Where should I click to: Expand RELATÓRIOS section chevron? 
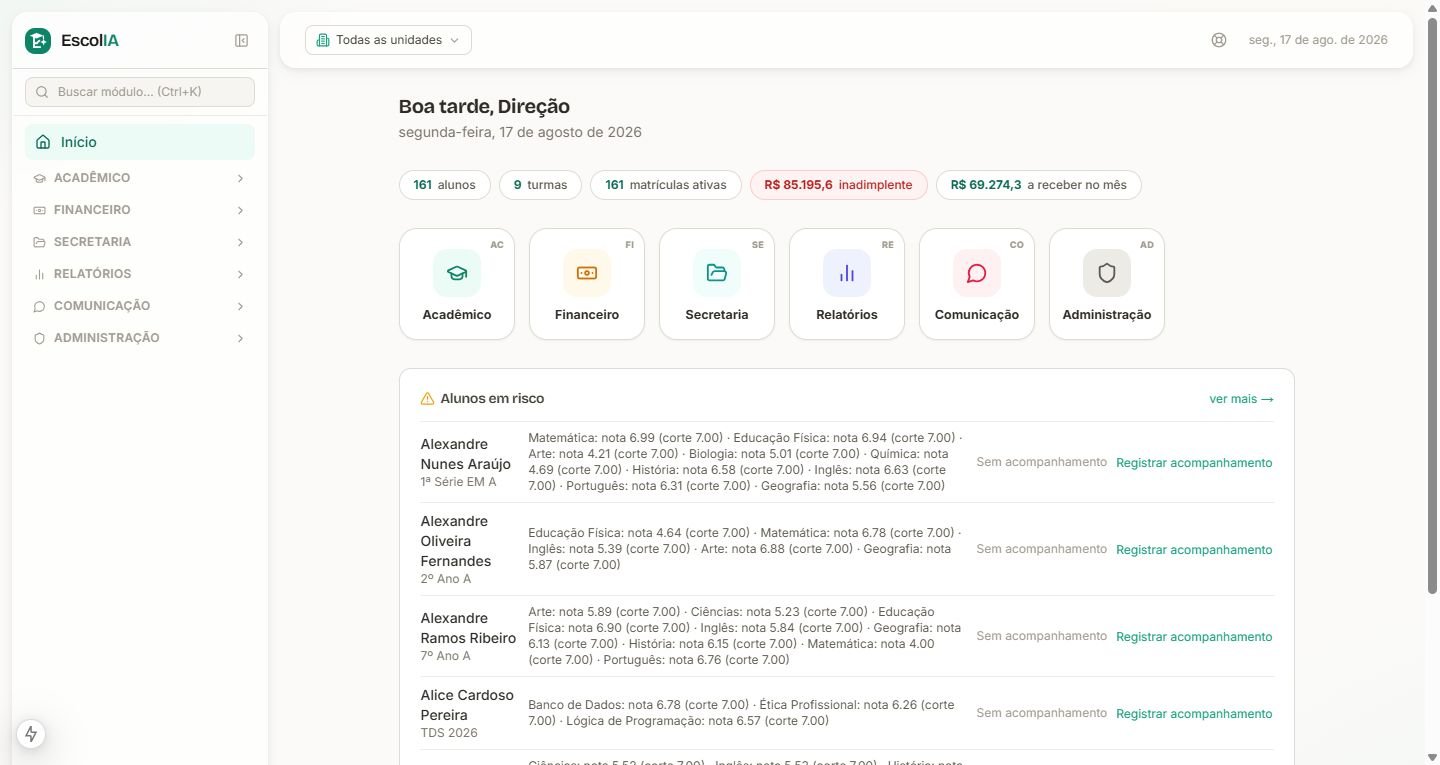tap(240, 274)
